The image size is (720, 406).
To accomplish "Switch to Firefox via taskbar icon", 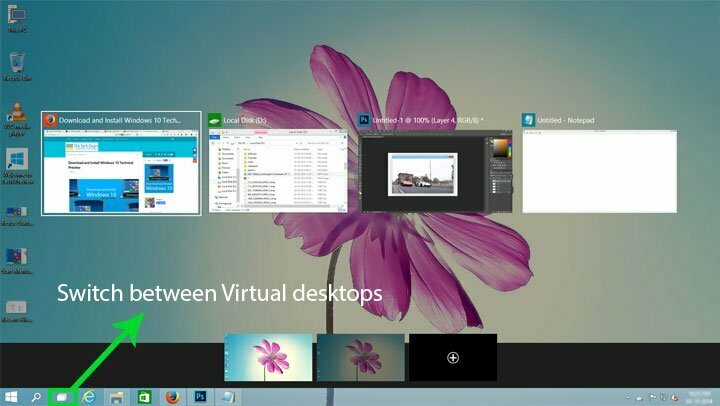I will point(172,397).
